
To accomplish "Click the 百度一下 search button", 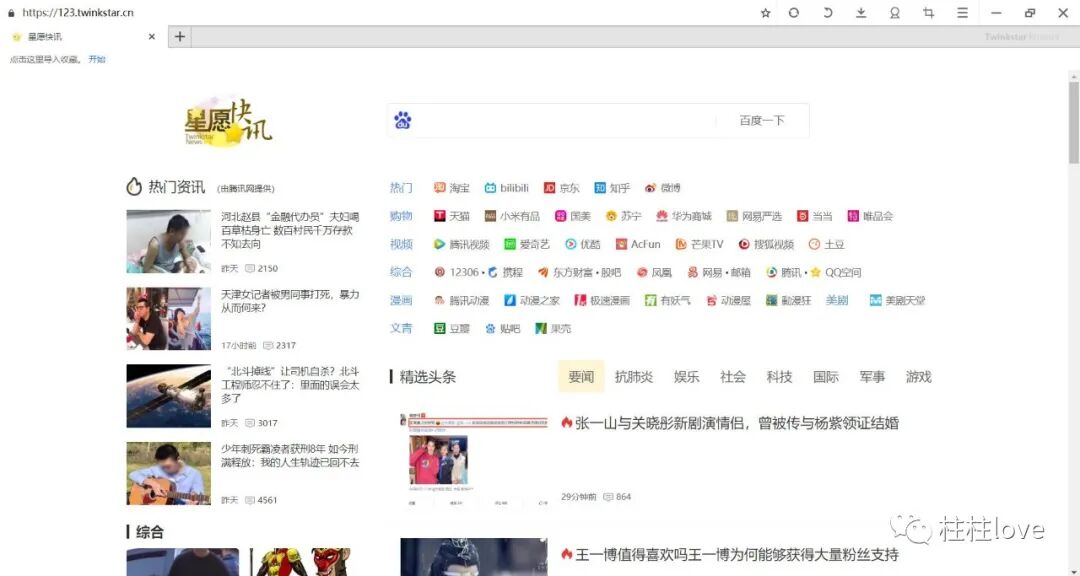I will 762,121.
